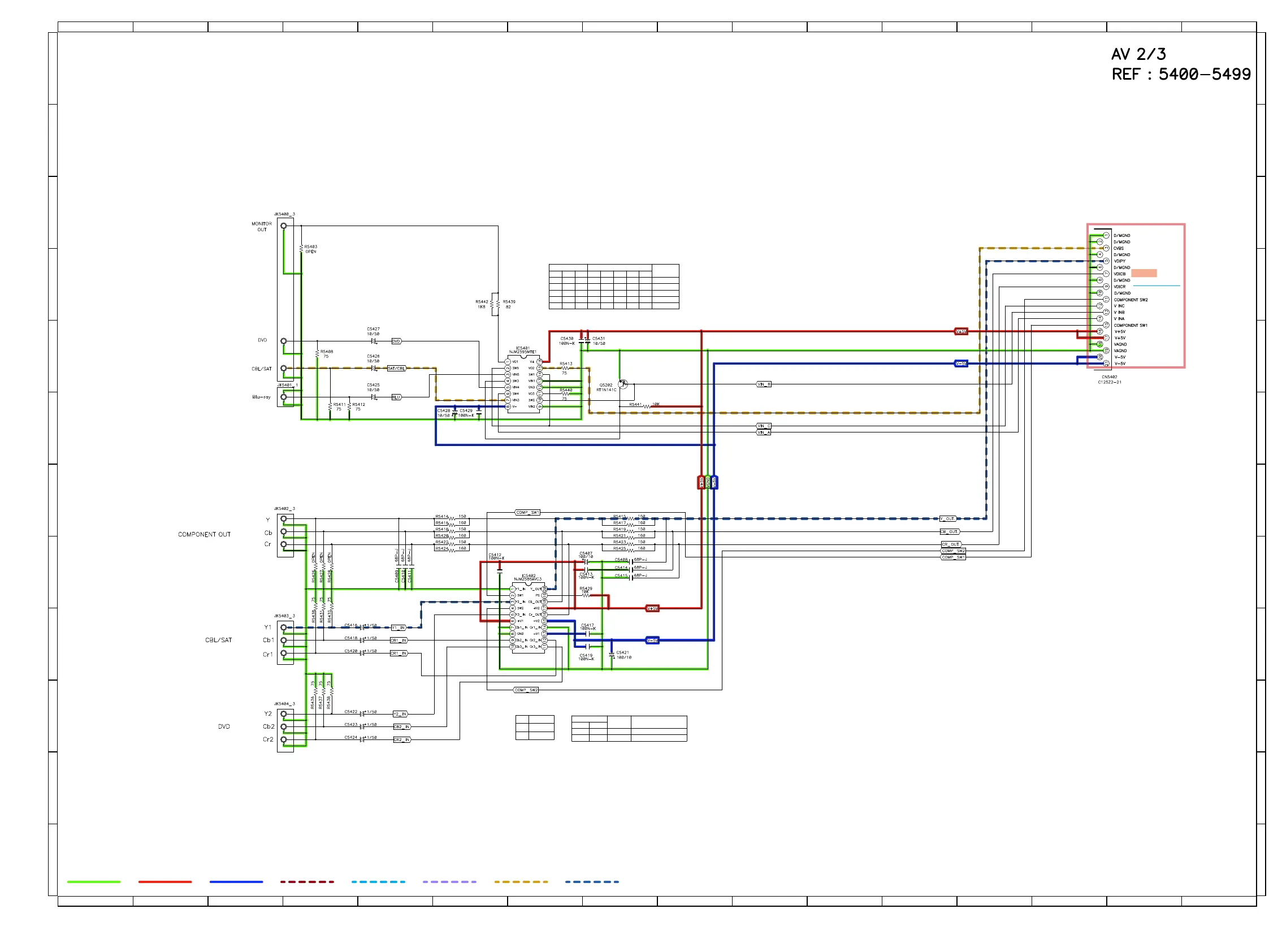Select the COMP_SW1 net label above IC5402
The width and height of the screenshot is (1282, 952).
click(x=527, y=513)
